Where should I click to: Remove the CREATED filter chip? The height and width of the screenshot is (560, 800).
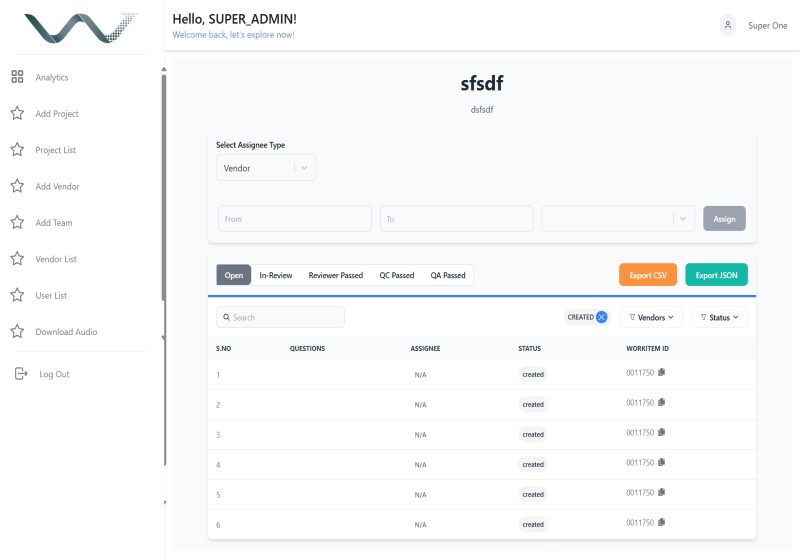click(602, 317)
